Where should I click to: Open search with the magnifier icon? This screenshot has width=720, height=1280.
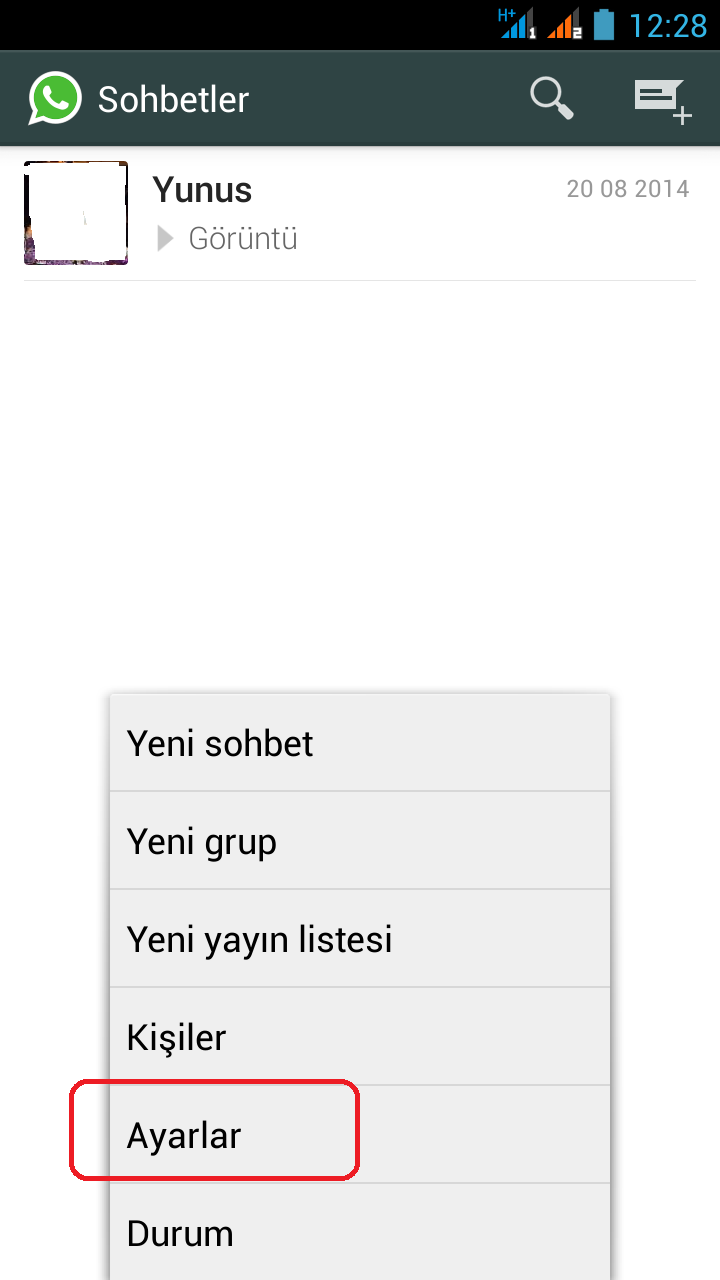tap(551, 98)
